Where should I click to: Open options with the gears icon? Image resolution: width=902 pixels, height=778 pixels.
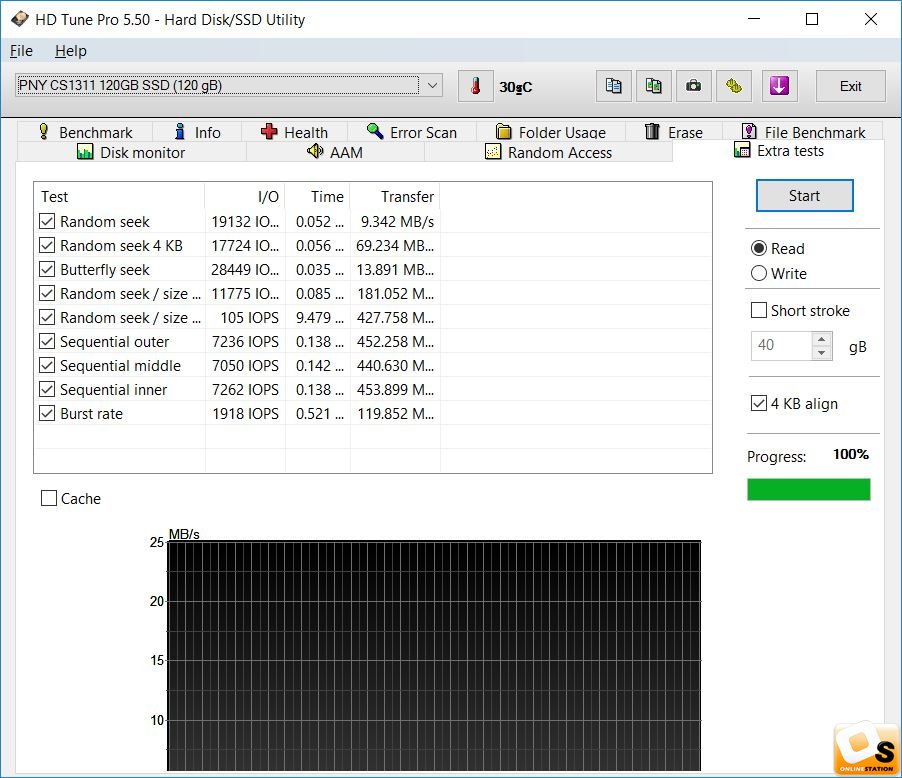click(x=734, y=86)
